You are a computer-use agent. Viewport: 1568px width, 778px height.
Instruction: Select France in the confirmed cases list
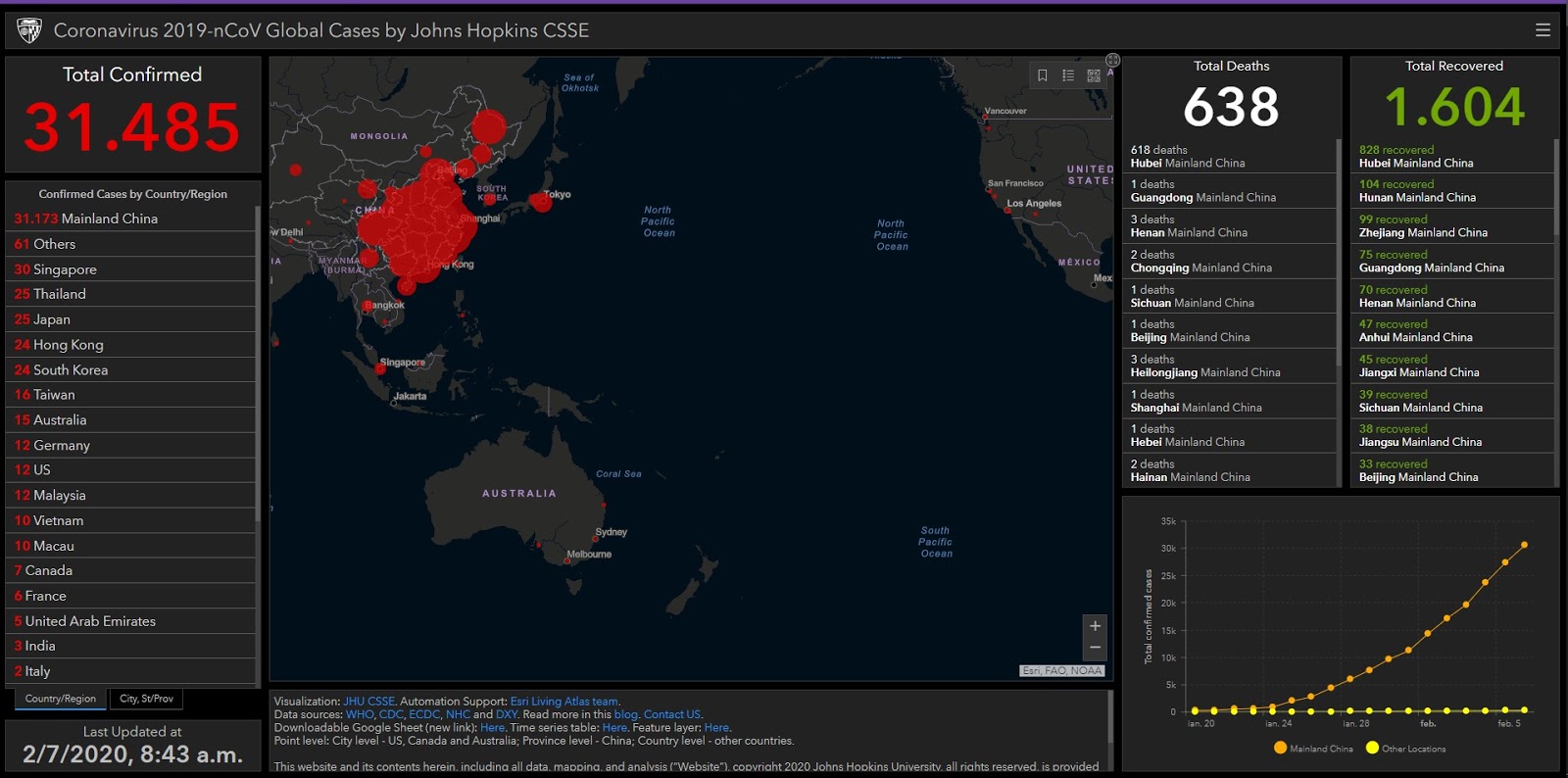click(130, 596)
